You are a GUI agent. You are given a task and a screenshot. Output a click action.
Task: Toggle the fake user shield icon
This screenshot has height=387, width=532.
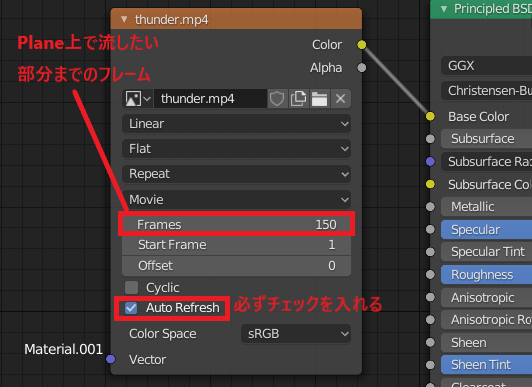click(x=277, y=99)
